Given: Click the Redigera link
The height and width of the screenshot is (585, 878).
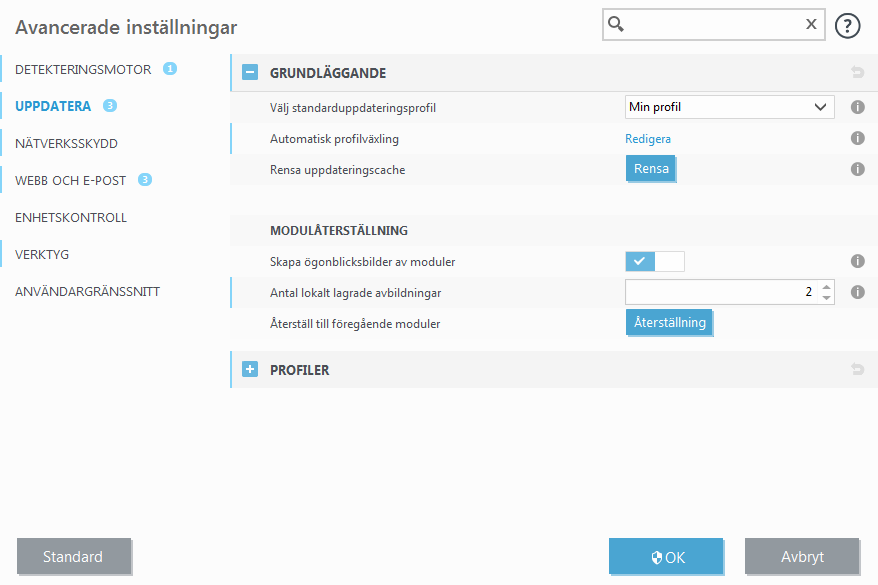Looking at the screenshot, I should point(648,139).
